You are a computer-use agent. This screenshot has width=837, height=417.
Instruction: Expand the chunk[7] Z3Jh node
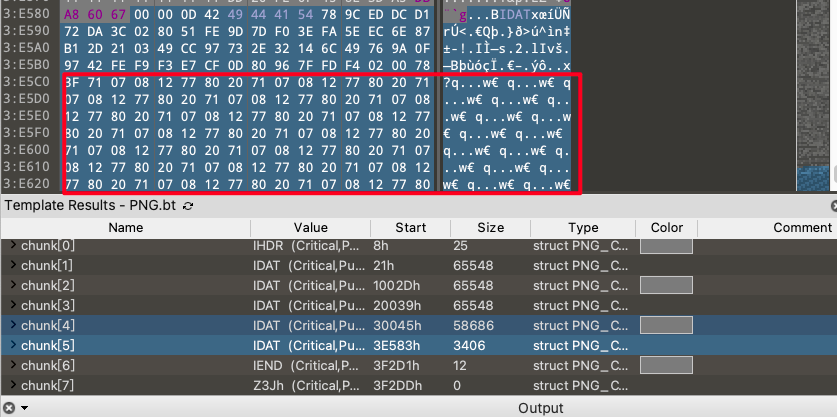tap(13, 385)
